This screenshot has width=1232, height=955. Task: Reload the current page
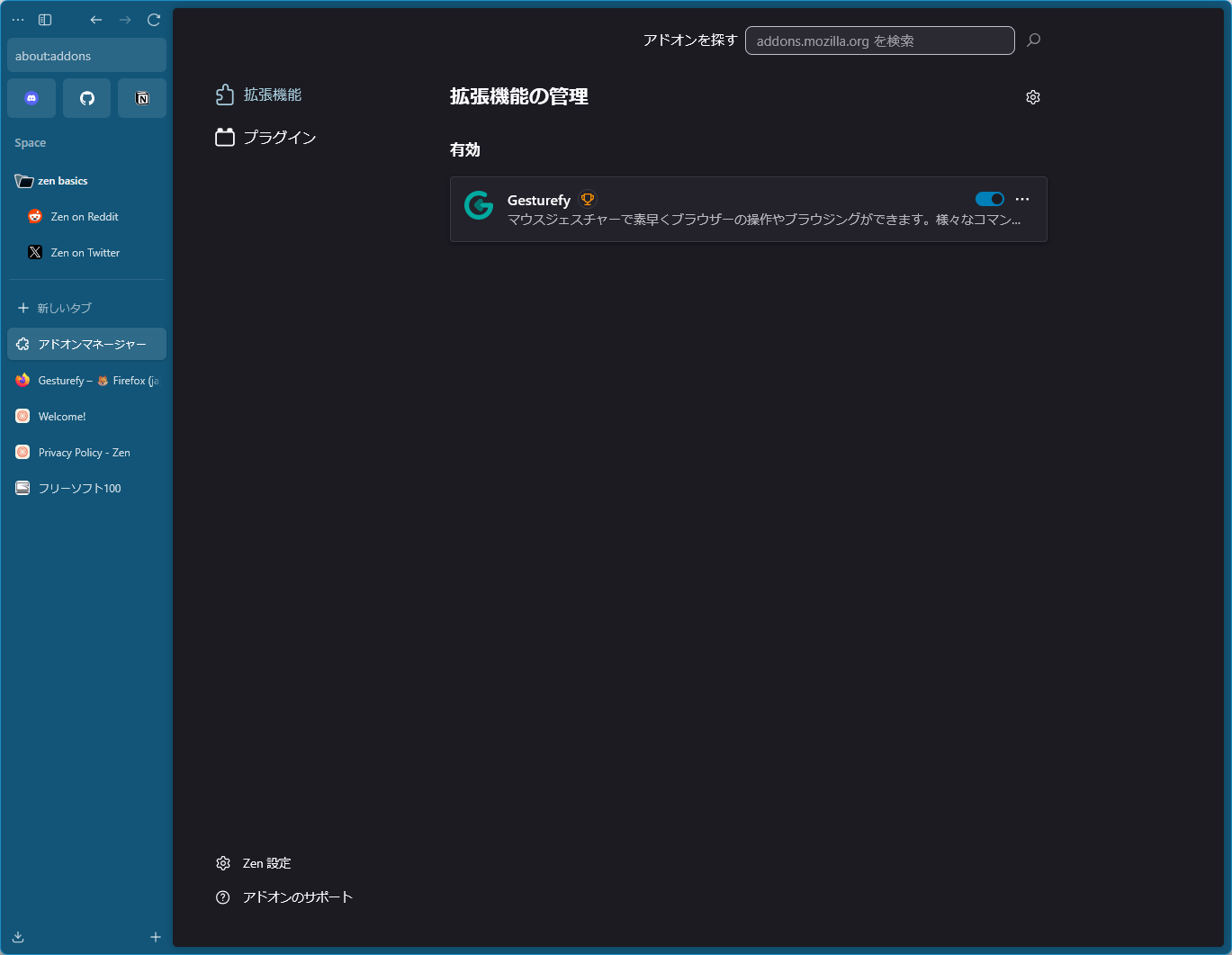(154, 20)
